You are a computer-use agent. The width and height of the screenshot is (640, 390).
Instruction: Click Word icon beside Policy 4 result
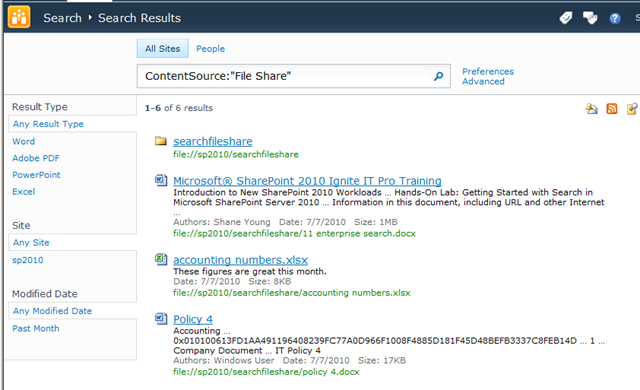point(161,318)
